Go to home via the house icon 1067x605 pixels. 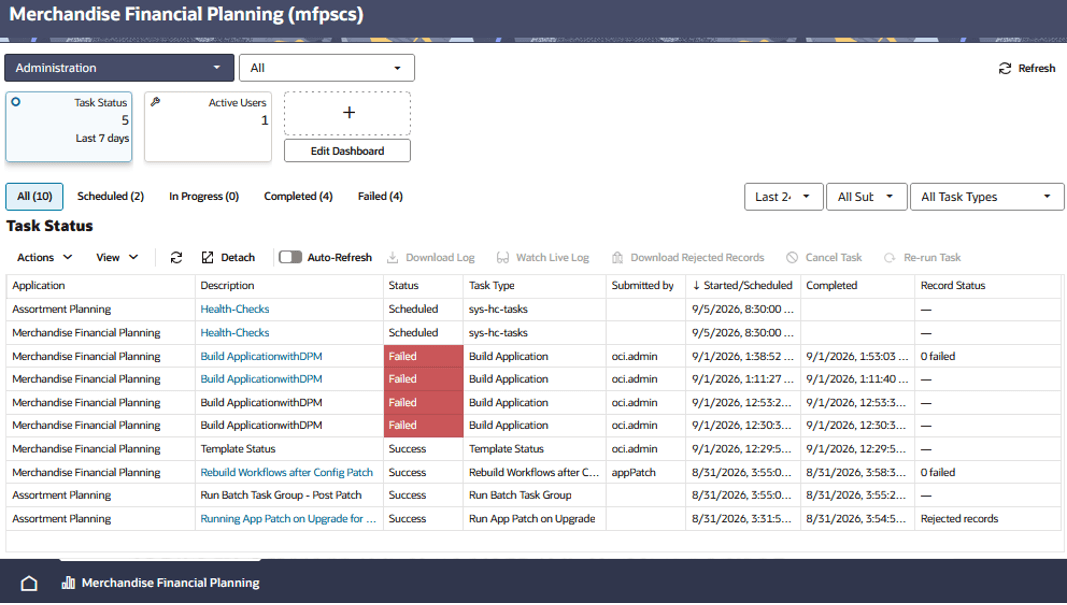pyautogui.click(x=29, y=583)
